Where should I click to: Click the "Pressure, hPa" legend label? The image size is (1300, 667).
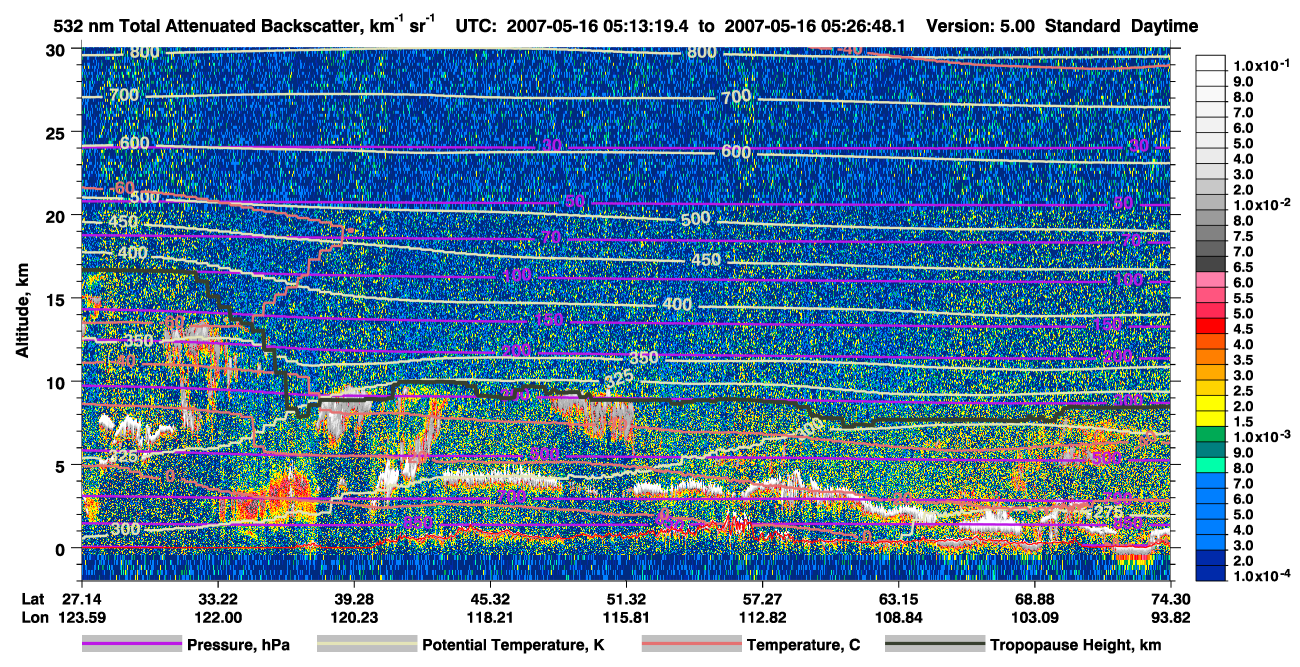point(238,646)
